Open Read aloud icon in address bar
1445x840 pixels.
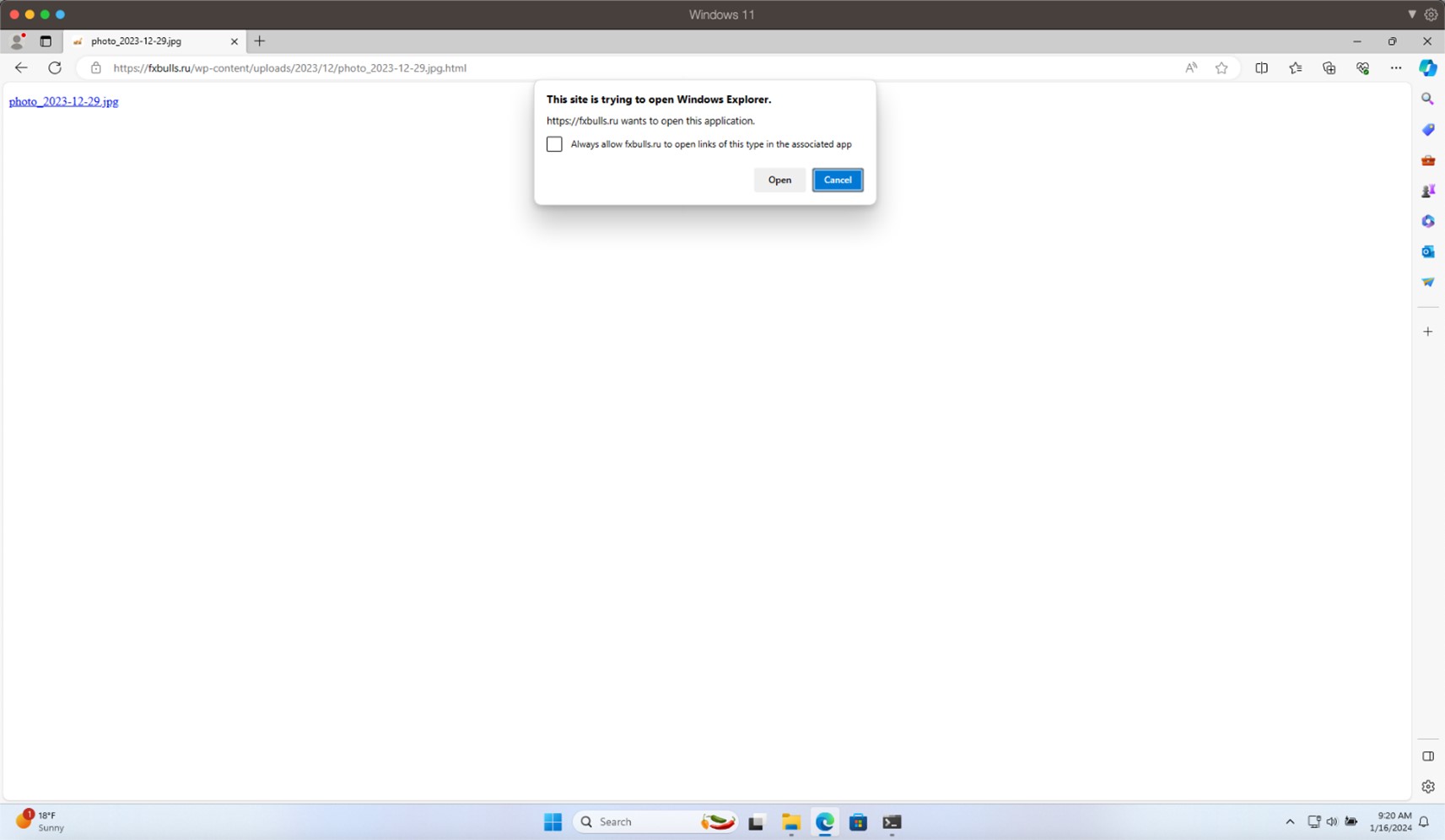(x=1190, y=67)
